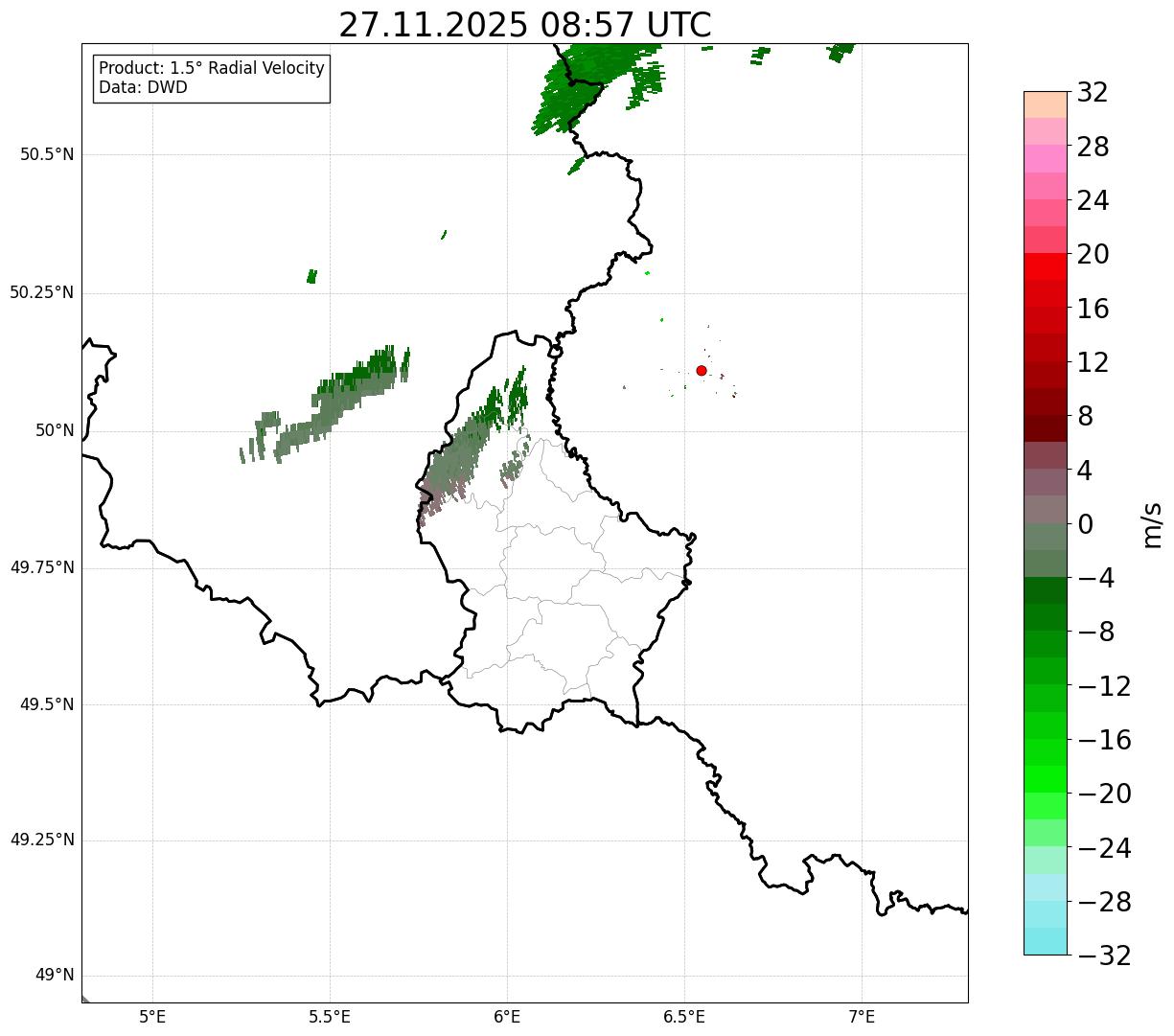The width and height of the screenshot is (1174, 1036).
Task: Click the colorbar tick label 28
Action: point(1093,148)
